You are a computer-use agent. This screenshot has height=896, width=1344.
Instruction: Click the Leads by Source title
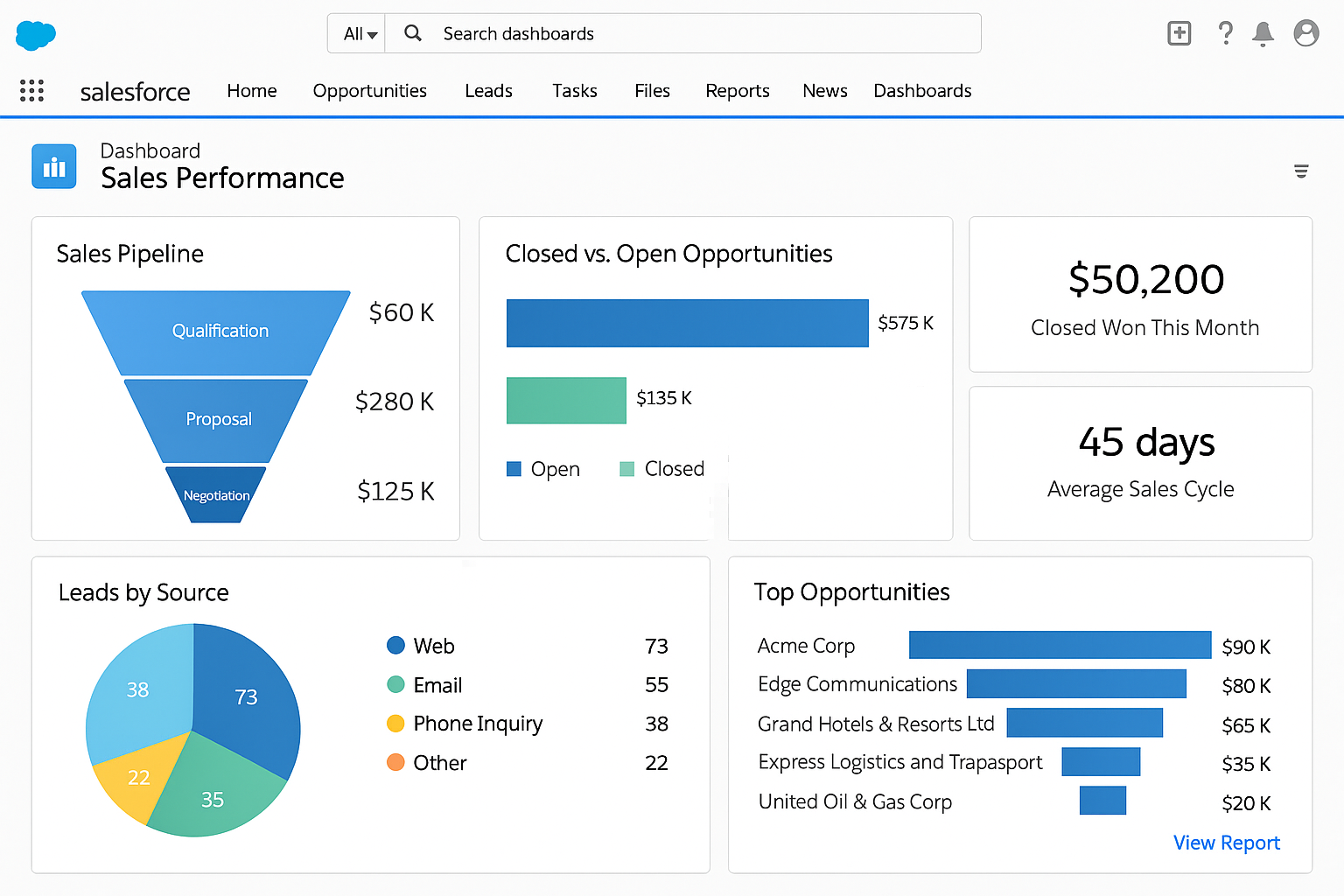[x=143, y=592]
